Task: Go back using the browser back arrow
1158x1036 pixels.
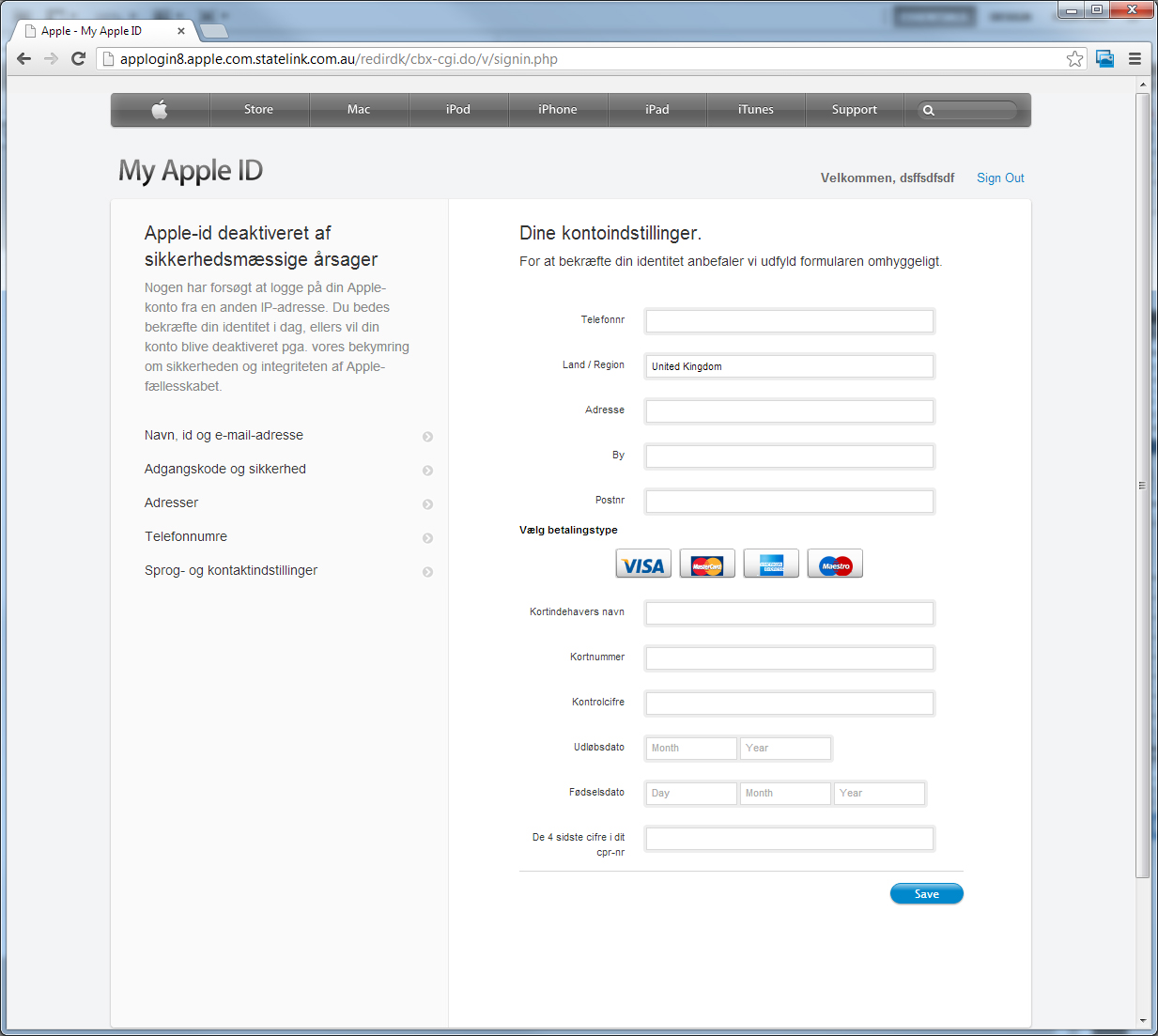Action: tap(24, 59)
